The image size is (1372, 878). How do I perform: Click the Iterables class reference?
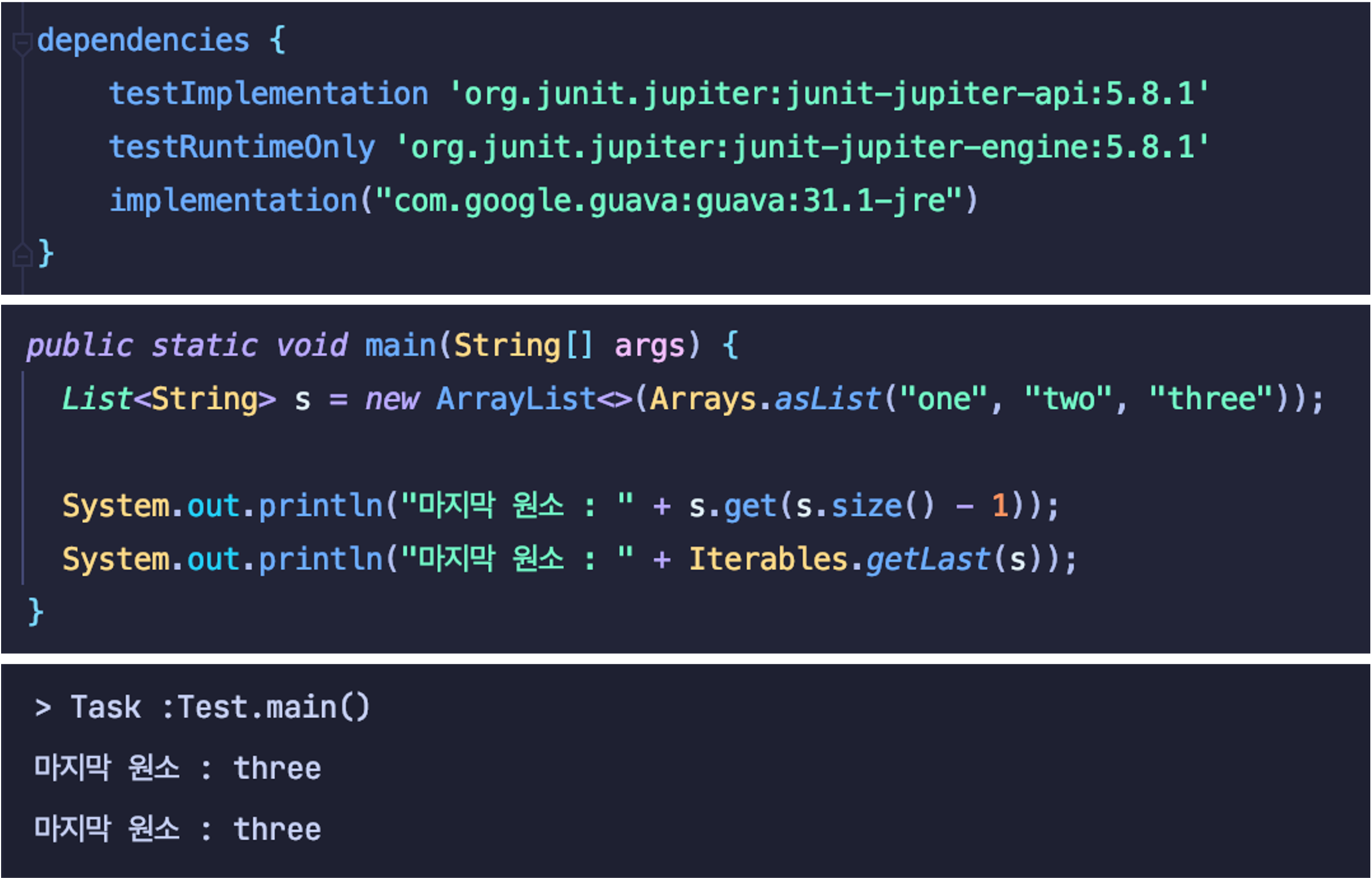(x=768, y=559)
